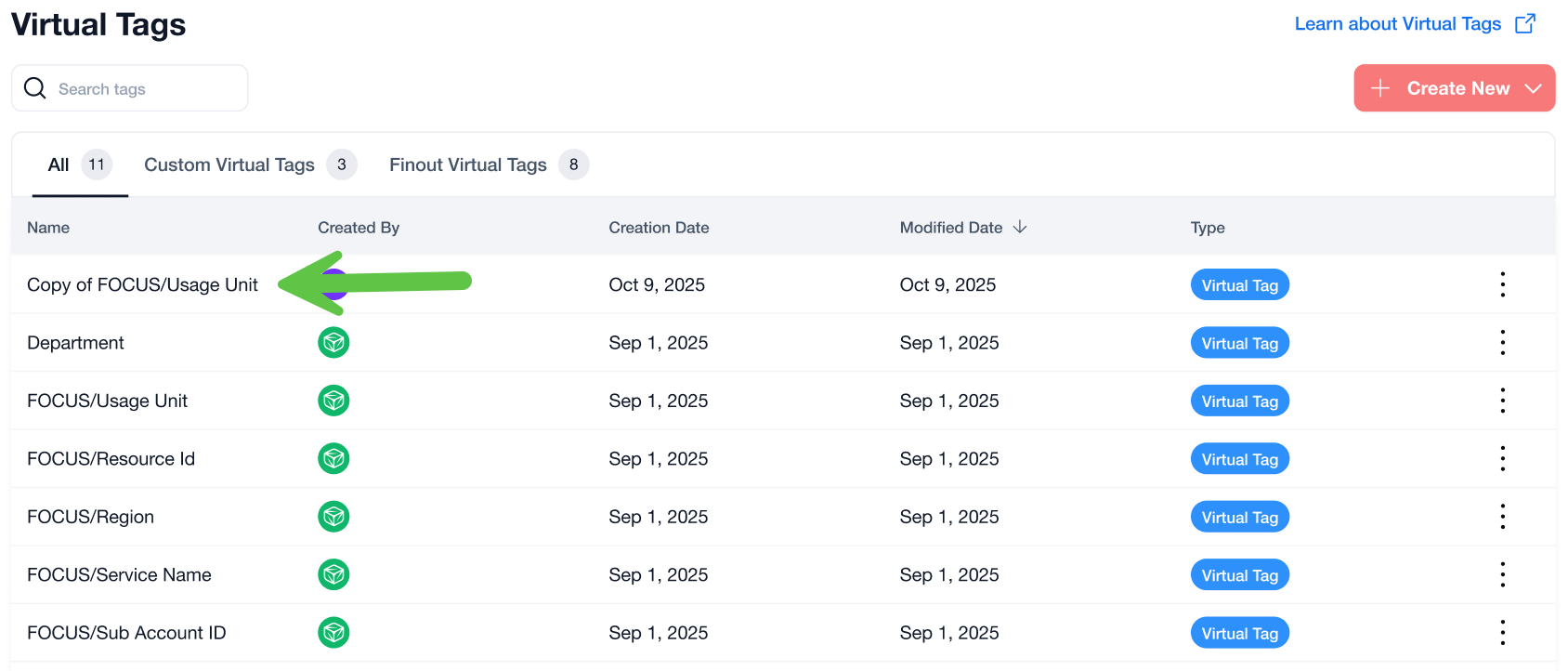The width and height of the screenshot is (1568, 671).
Task: Click the Modified Date sort arrow
Action: [x=1020, y=228]
